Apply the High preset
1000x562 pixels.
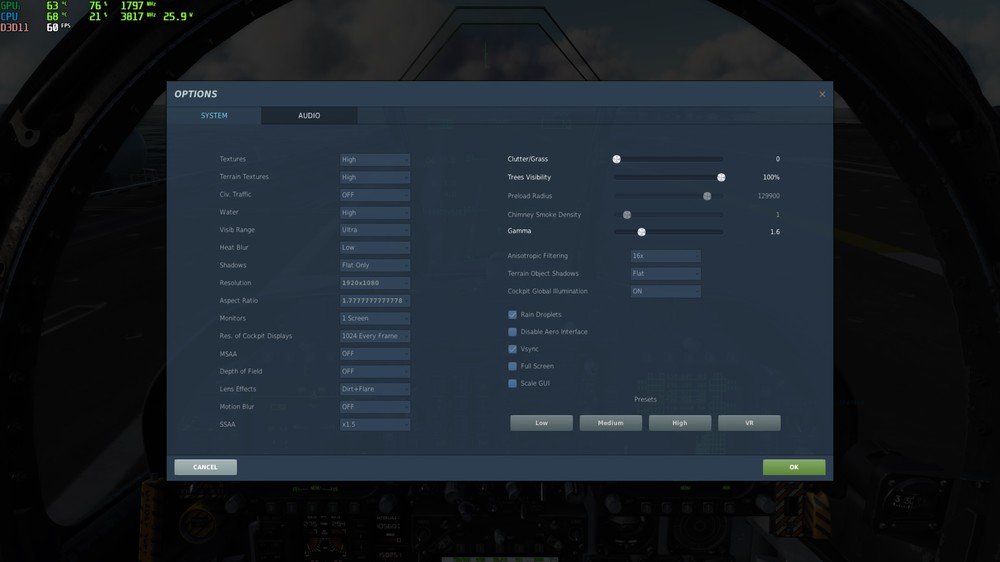(x=680, y=423)
